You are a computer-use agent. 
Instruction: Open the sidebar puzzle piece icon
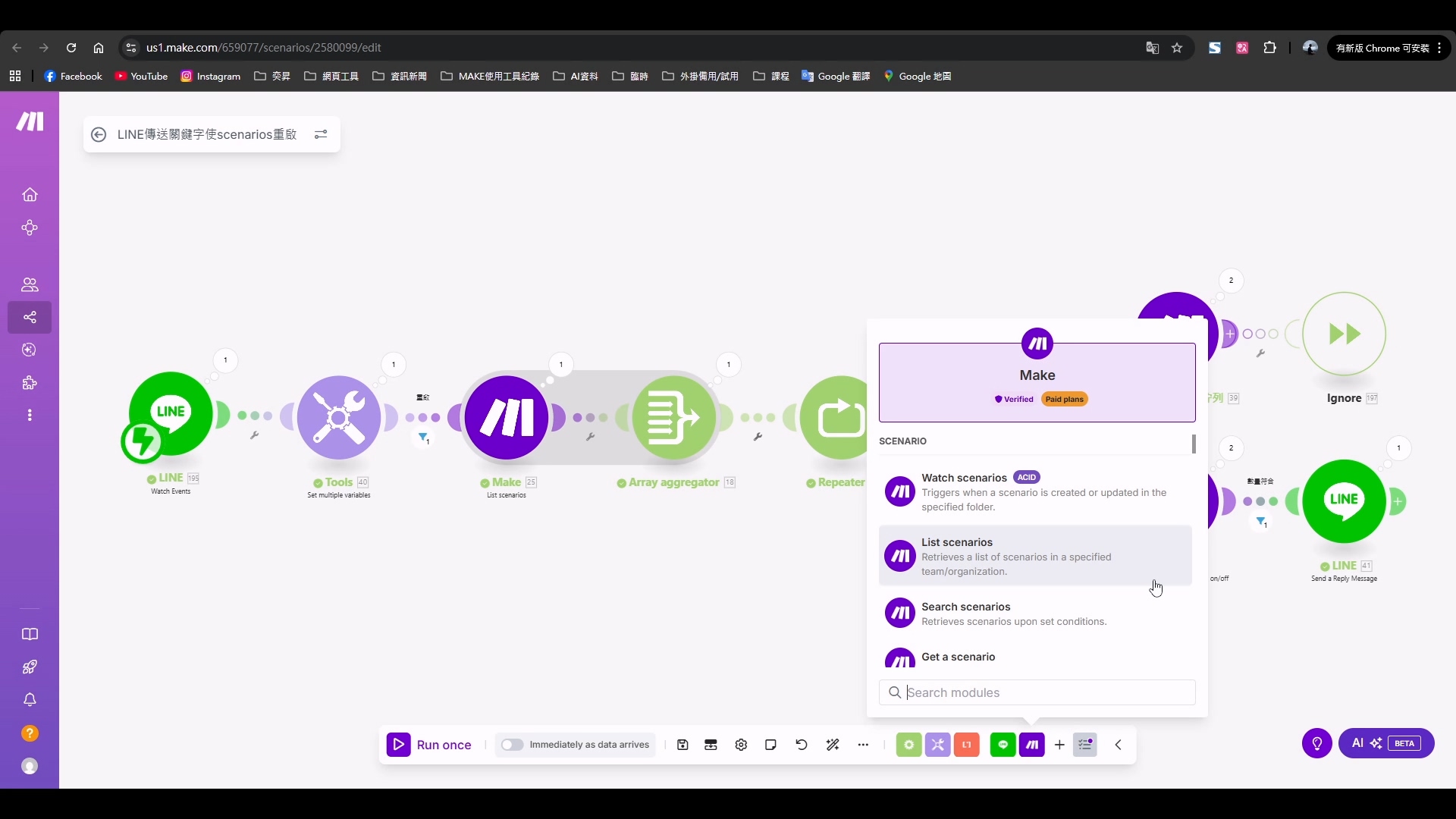(x=30, y=383)
